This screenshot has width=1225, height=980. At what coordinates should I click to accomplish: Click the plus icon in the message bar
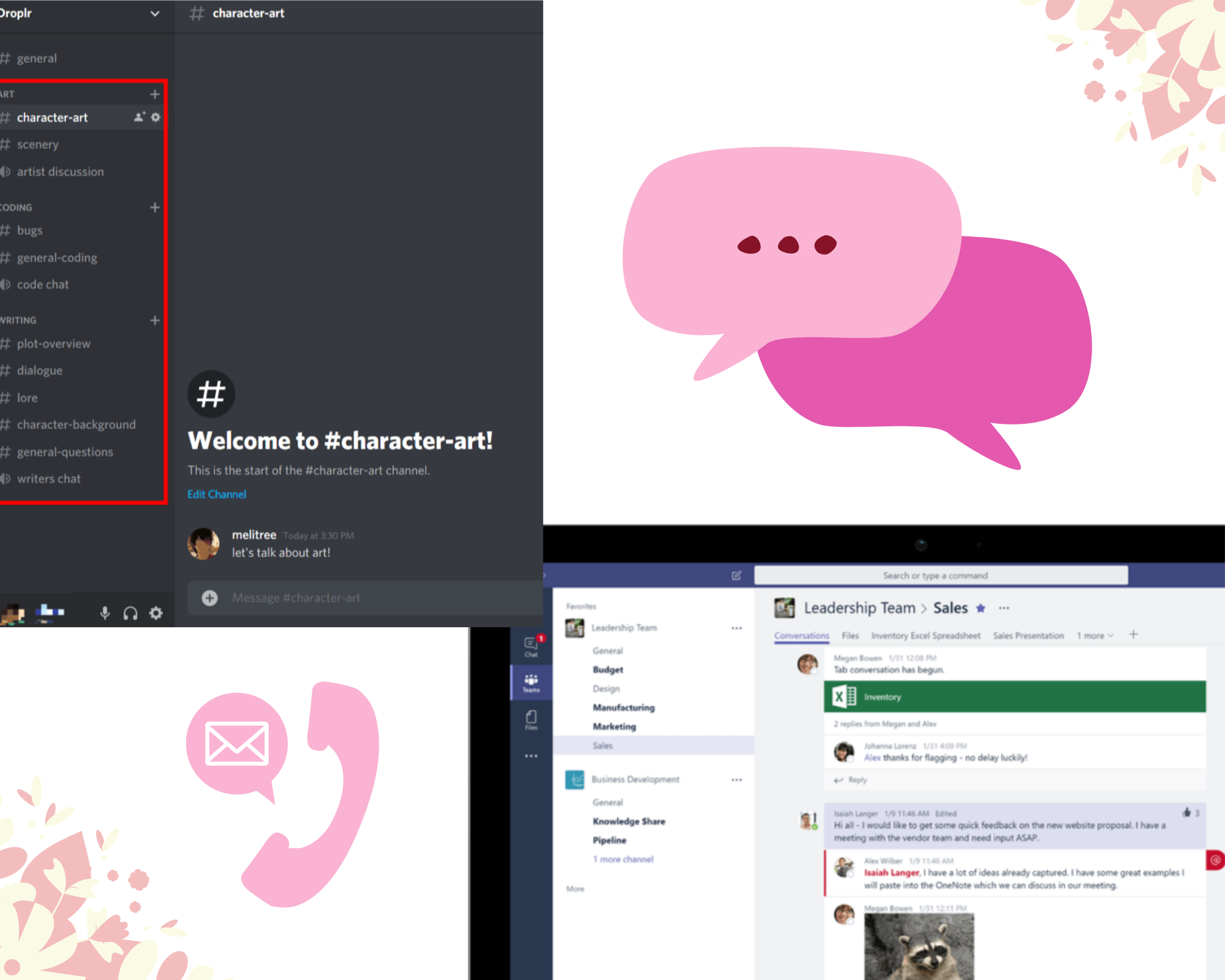[x=209, y=597]
